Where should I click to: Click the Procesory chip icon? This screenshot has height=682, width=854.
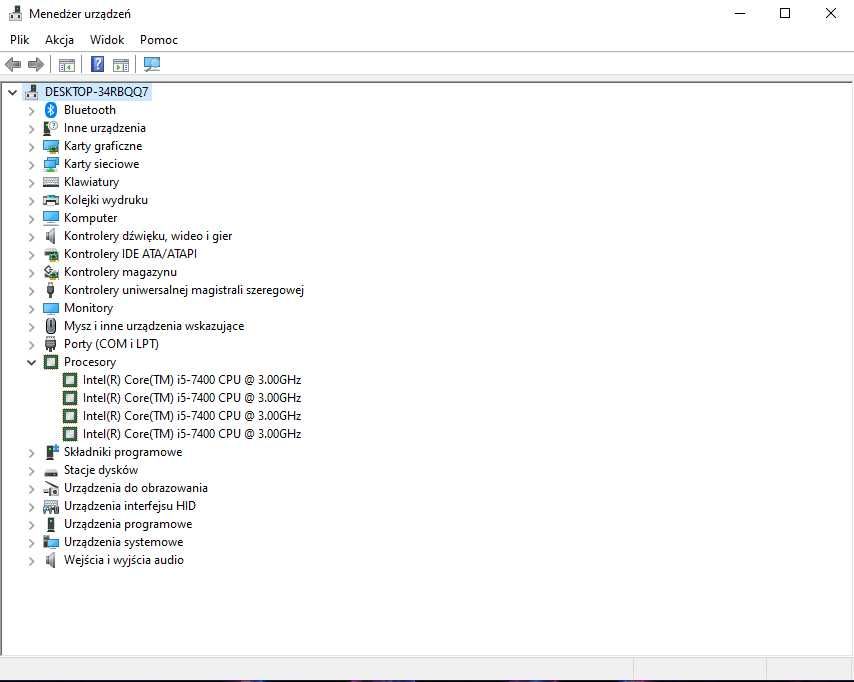pos(51,362)
